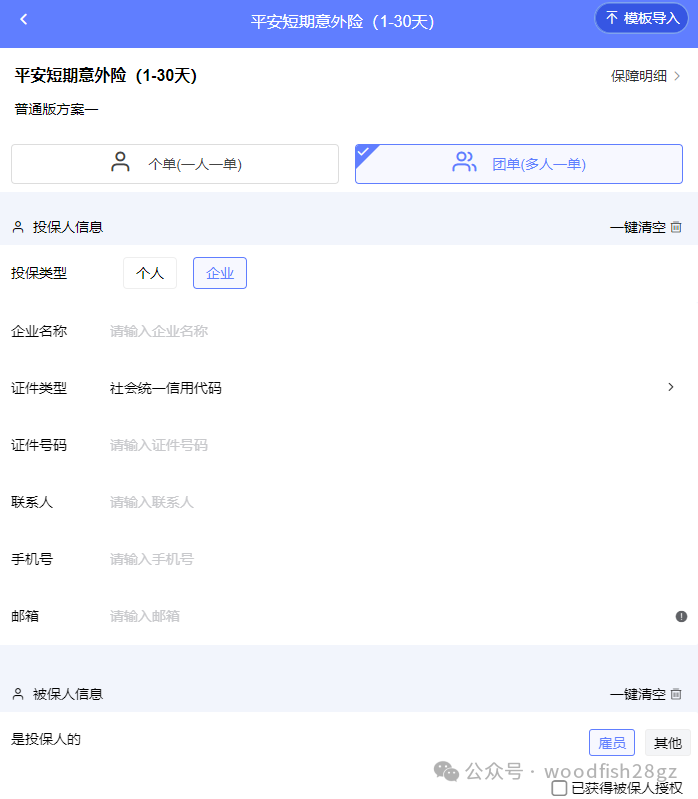
Task: Focus the 邮箱 input field
Action: [387, 617]
